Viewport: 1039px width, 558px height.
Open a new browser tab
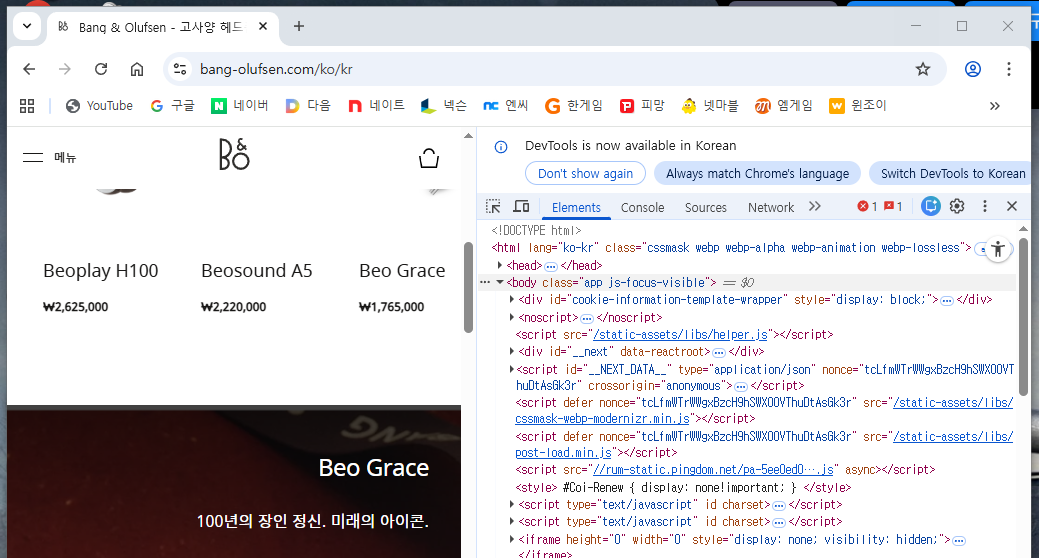click(299, 27)
